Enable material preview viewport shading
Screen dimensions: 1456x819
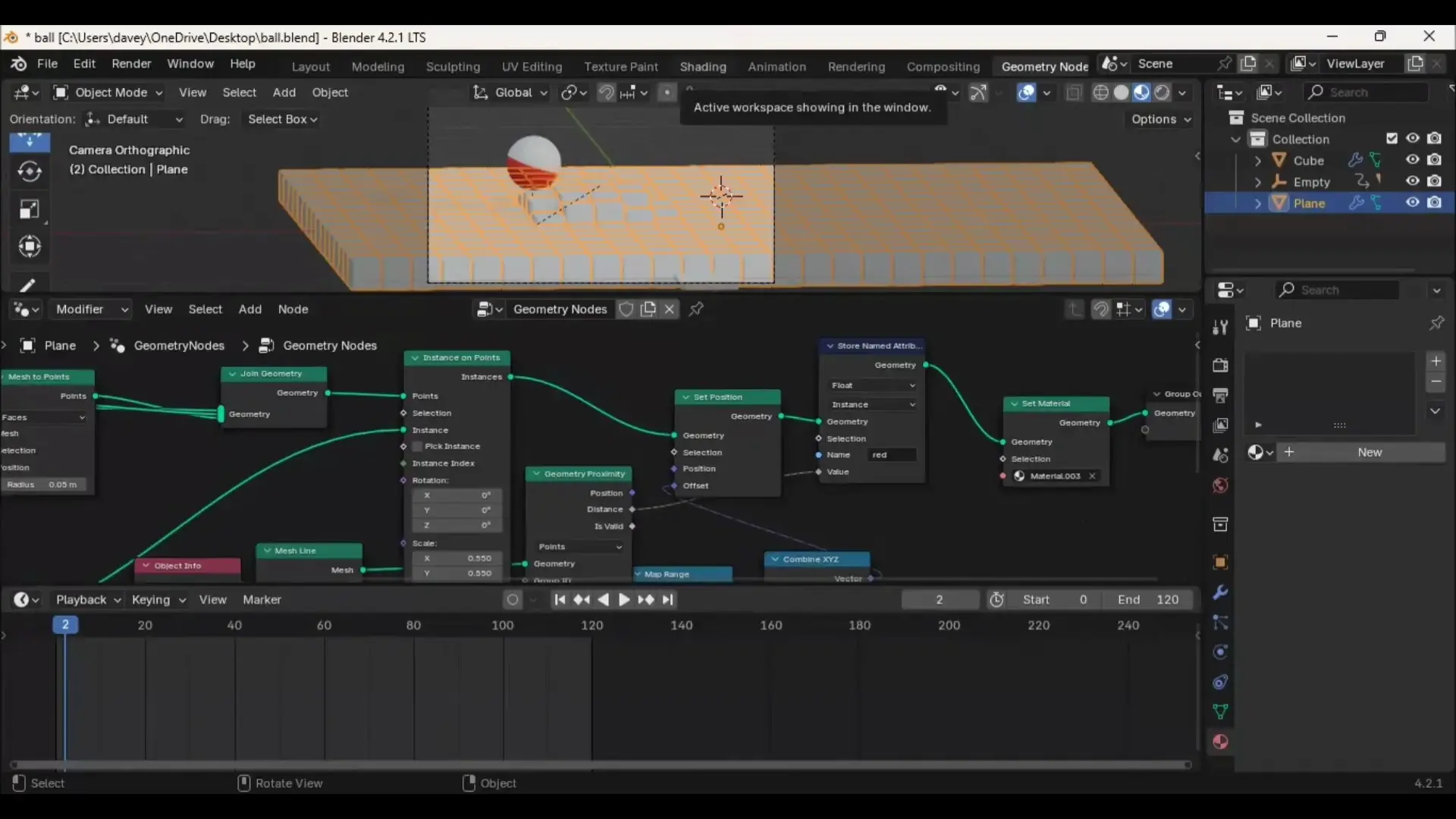[x=1142, y=93]
